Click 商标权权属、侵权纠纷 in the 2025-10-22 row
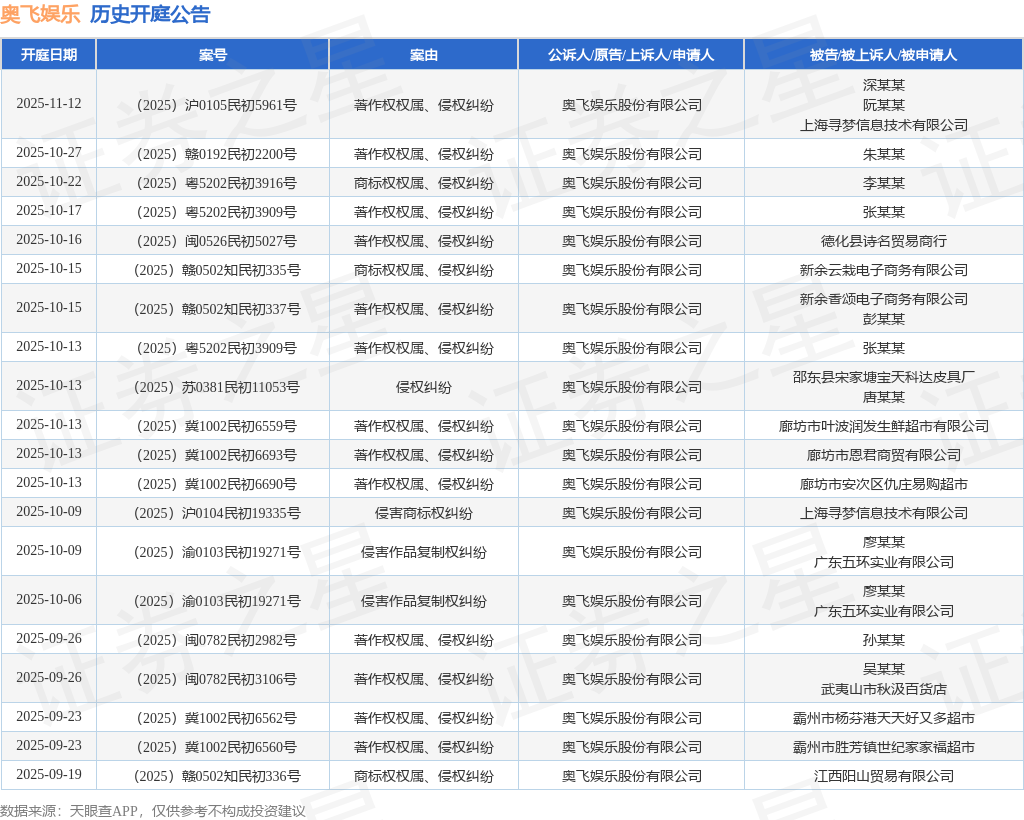1024x820 pixels. (x=424, y=183)
